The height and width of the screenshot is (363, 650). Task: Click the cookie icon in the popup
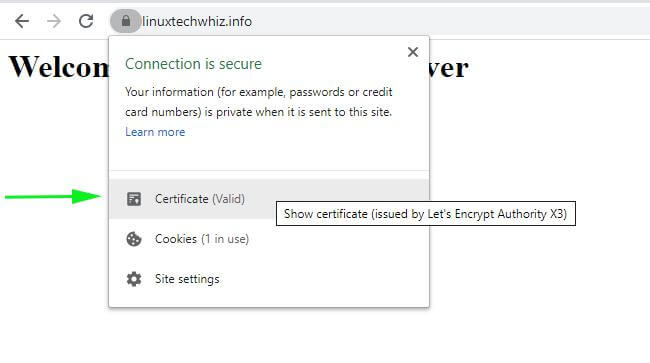(134, 239)
